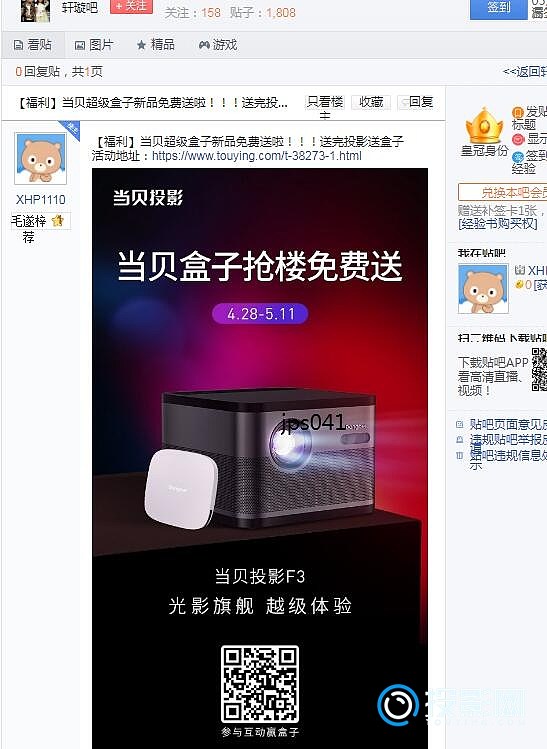Click the red +关注 follow button
Image resolution: width=547 pixels, height=749 pixels.
[131, 6]
